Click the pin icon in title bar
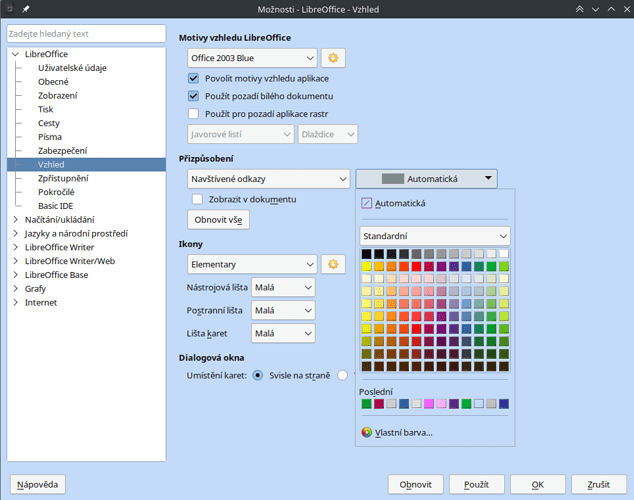634x500 pixels. 25,9
